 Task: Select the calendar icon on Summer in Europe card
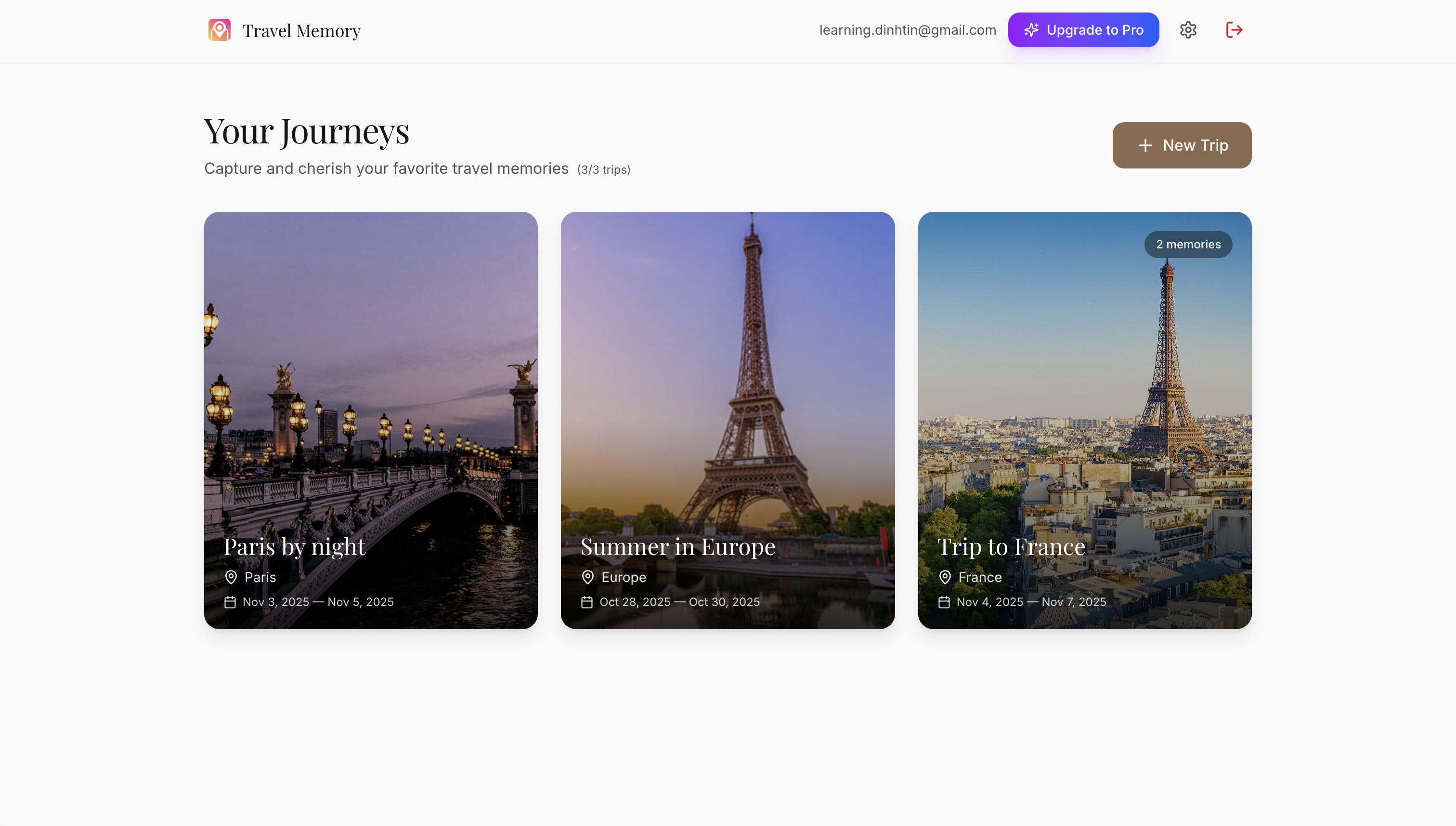[x=588, y=602]
